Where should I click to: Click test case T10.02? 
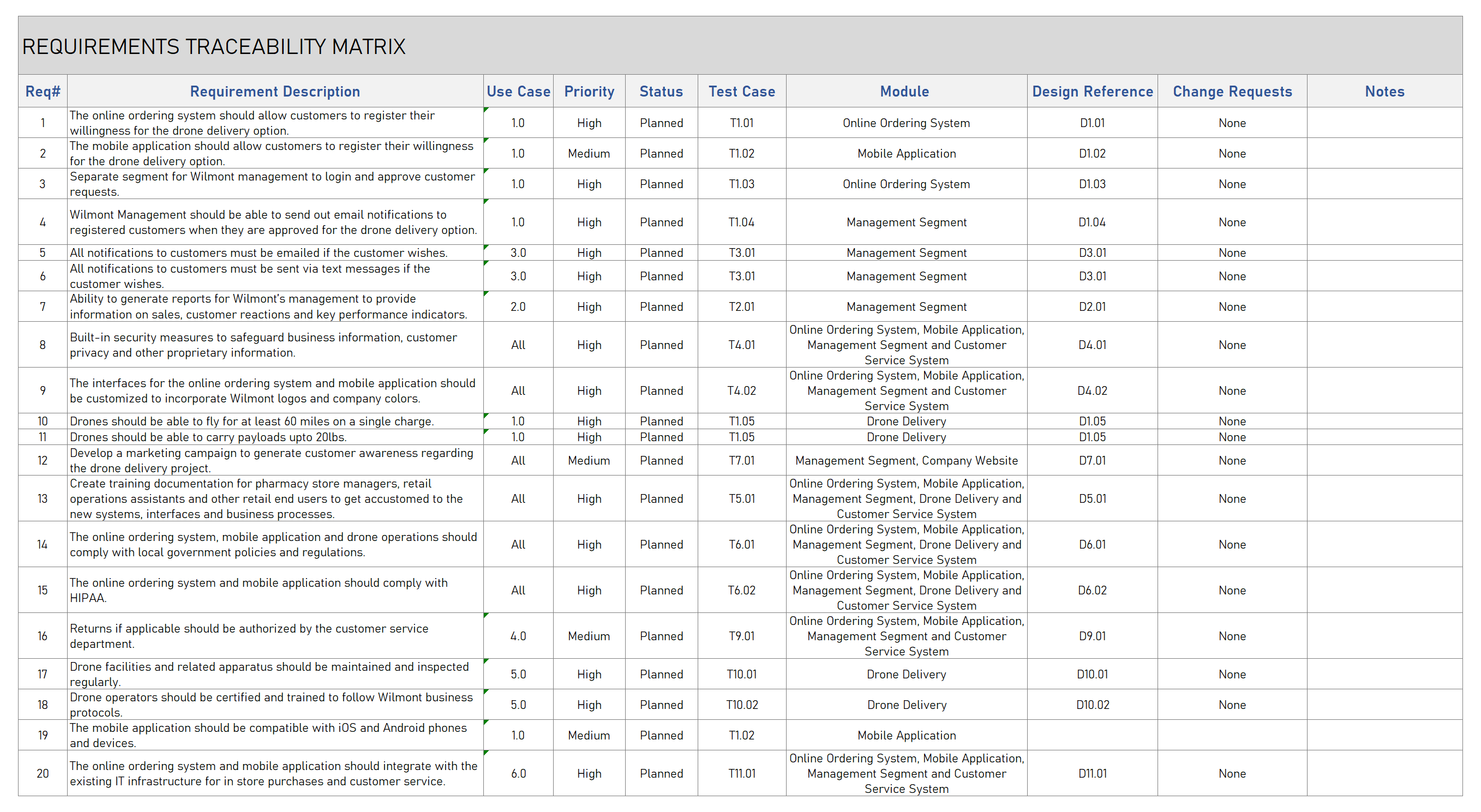click(742, 705)
